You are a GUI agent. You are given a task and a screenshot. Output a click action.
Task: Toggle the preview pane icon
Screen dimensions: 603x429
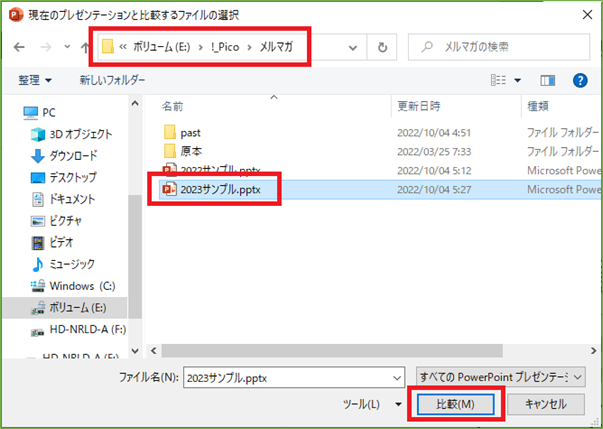(x=547, y=80)
